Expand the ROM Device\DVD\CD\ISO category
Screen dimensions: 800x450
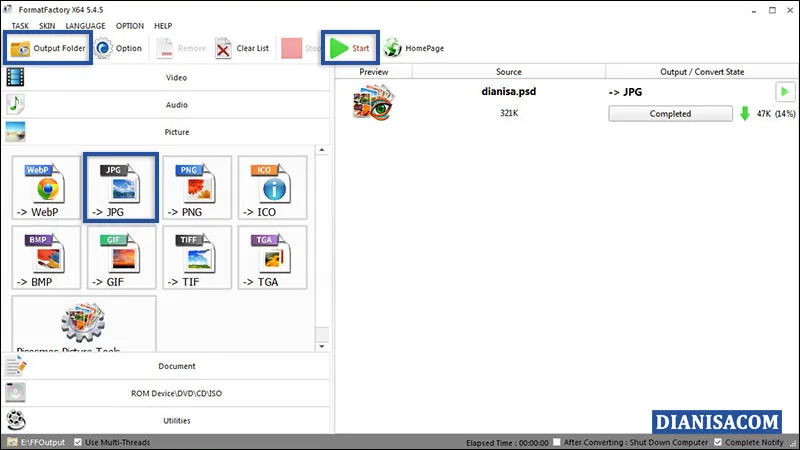click(166, 393)
